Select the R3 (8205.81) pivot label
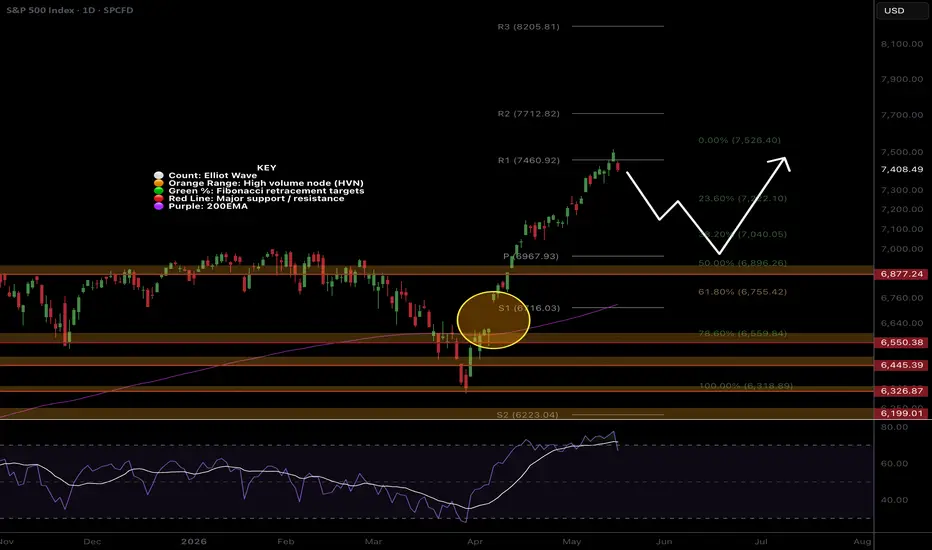Viewport: 932px width, 550px height. [528, 27]
